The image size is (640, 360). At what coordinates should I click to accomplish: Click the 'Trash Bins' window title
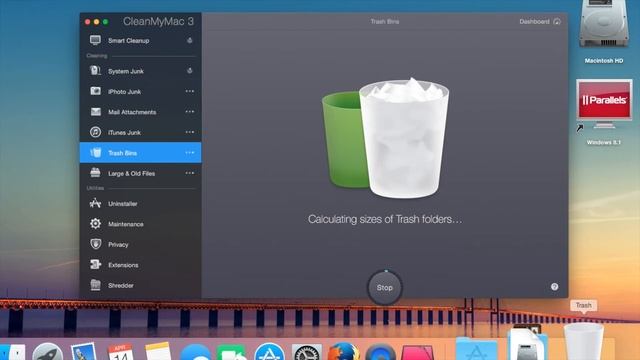pos(384,21)
